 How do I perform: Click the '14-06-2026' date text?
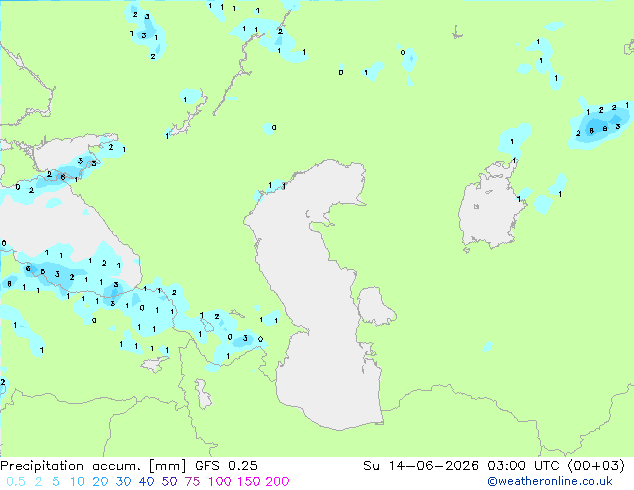coord(434,466)
